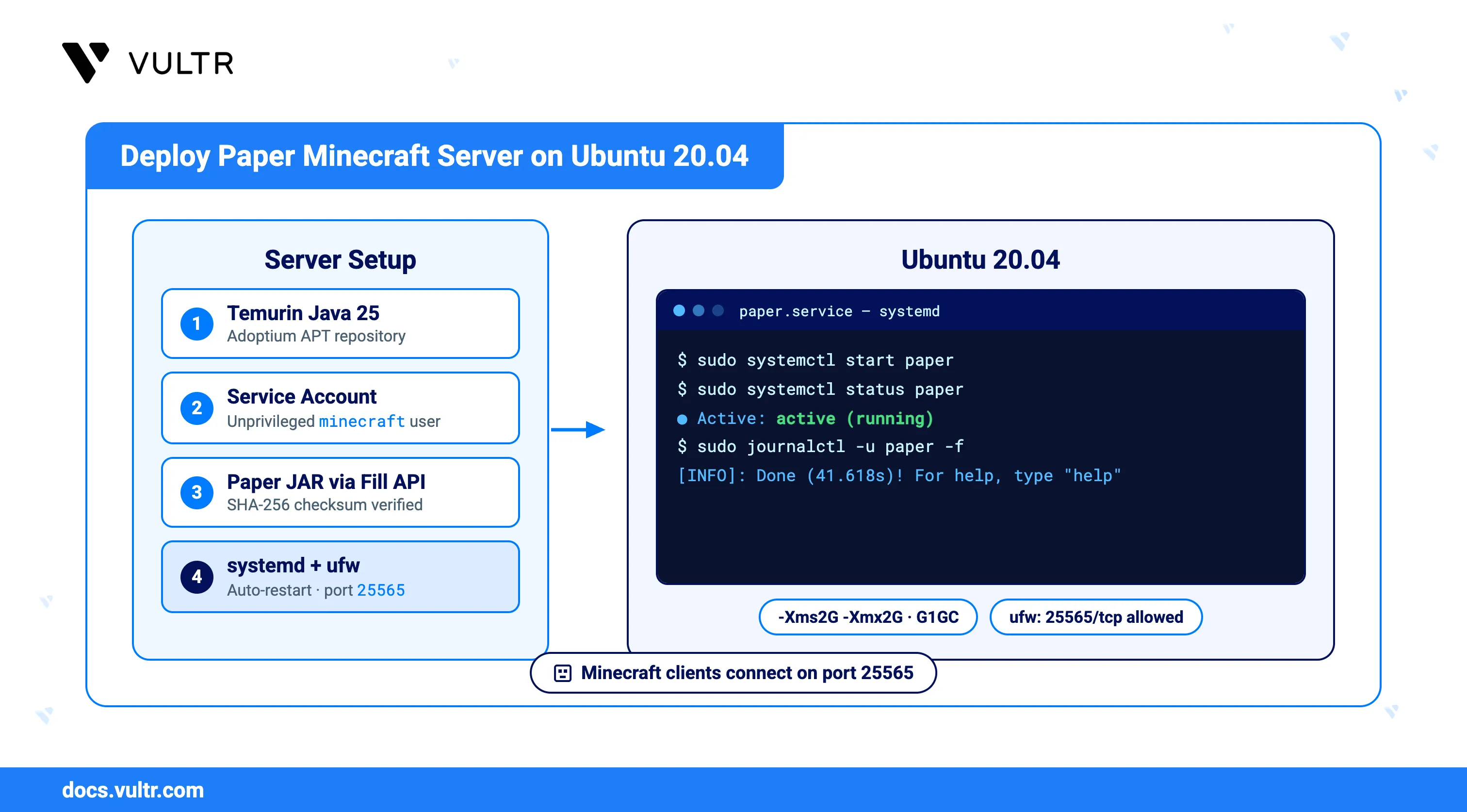Click 'sudo systemctl start paper' command line
1467x812 pixels.
(x=815, y=360)
